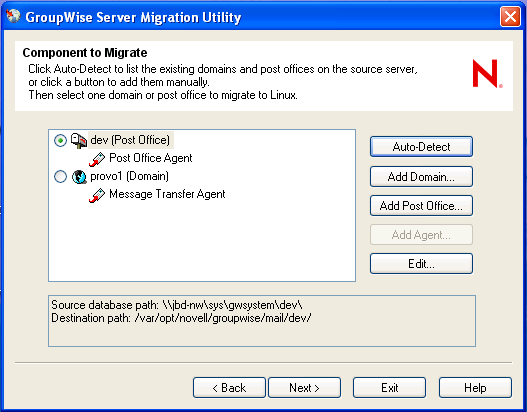This screenshot has width=527, height=412.
Task: Click the 'Destination path' text line
Action: (x=181, y=318)
